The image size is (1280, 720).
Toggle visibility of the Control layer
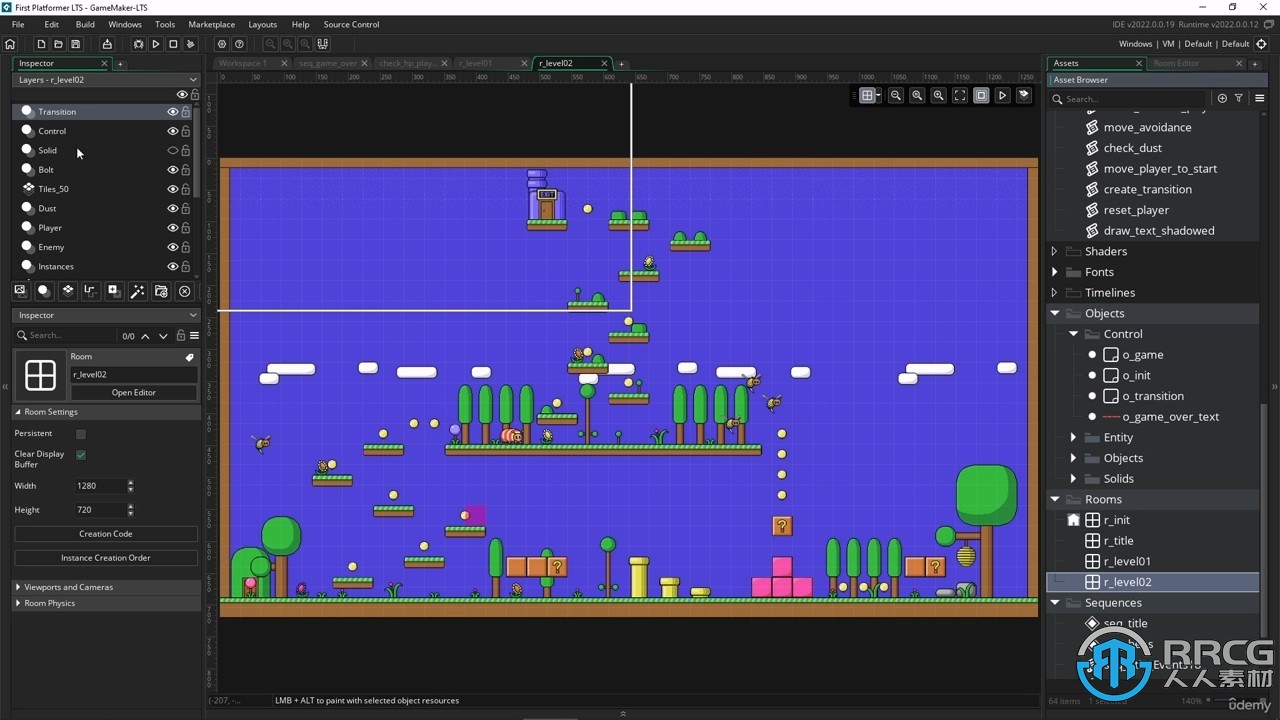[172, 131]
